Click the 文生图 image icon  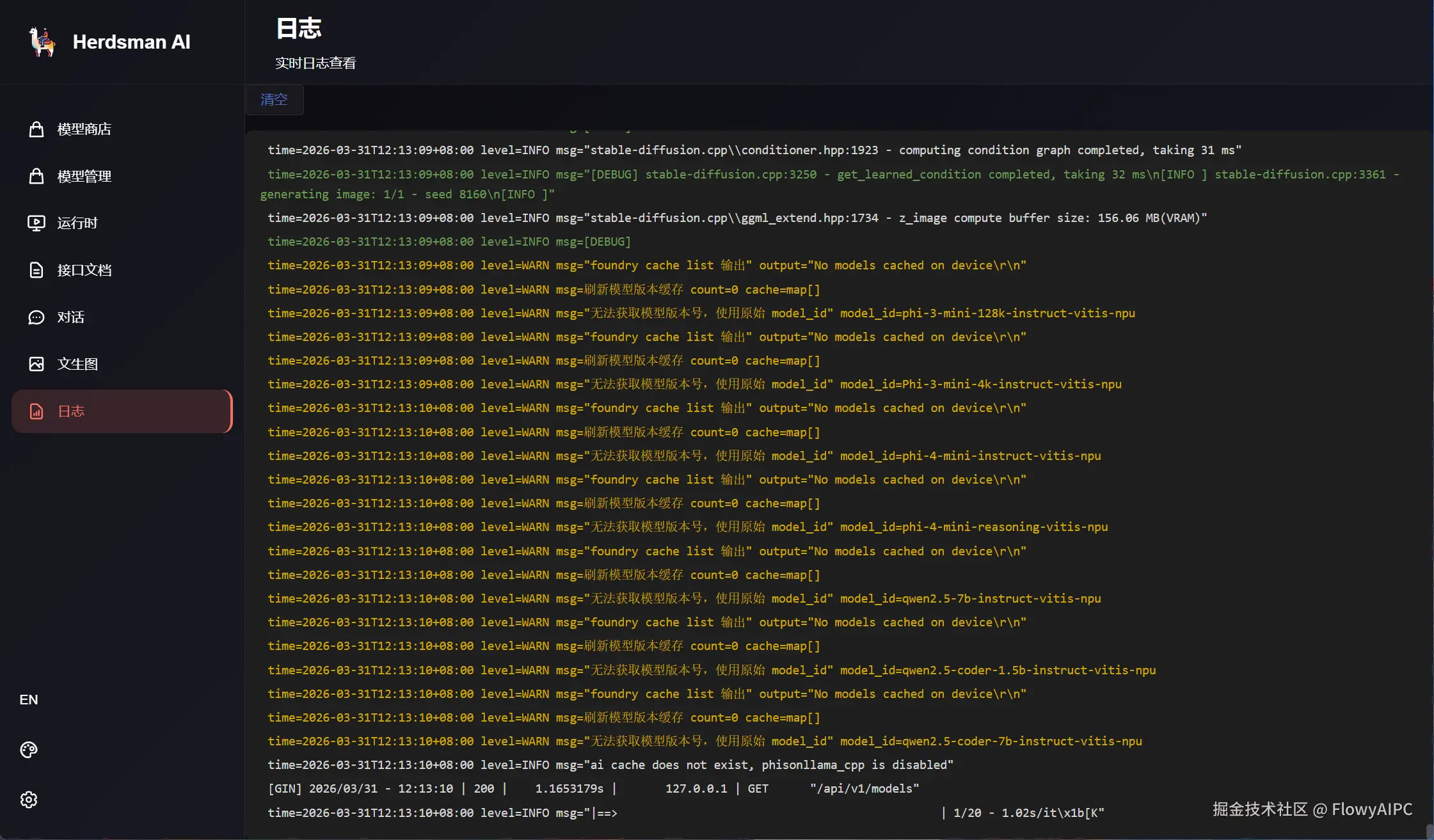pos(36,364)
